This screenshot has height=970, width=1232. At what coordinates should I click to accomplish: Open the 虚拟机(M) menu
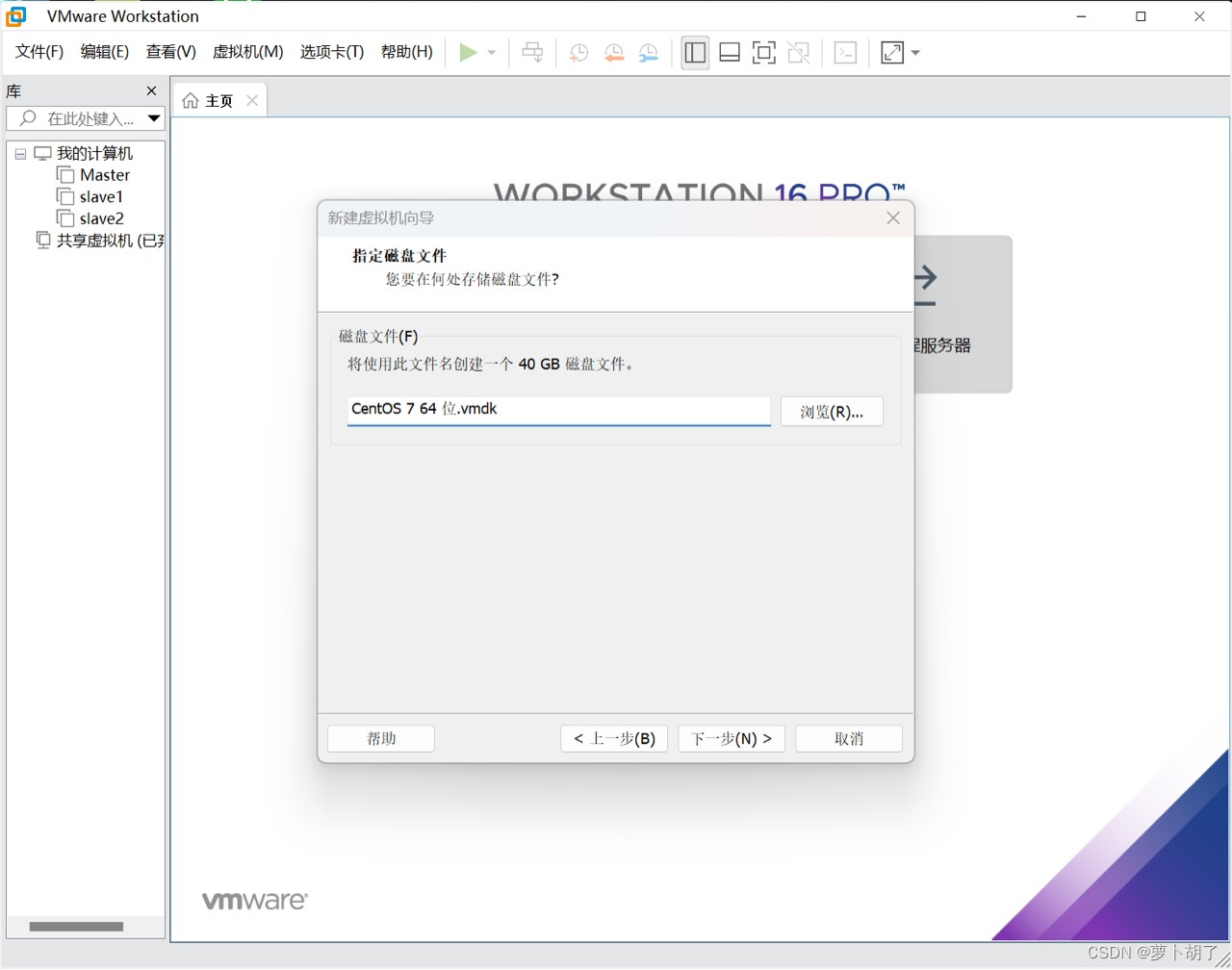click(248, 52)
